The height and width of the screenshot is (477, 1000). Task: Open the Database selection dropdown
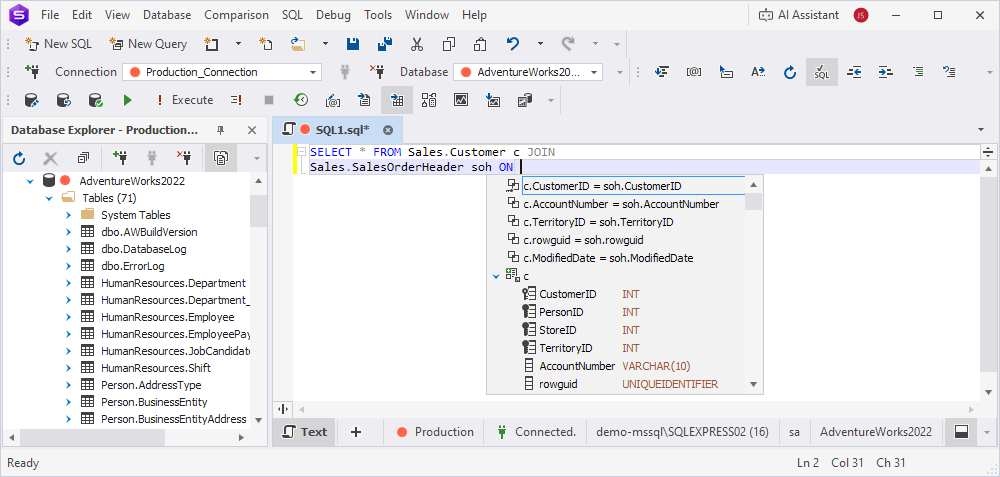pyautogui.click(x=594, y=72)
